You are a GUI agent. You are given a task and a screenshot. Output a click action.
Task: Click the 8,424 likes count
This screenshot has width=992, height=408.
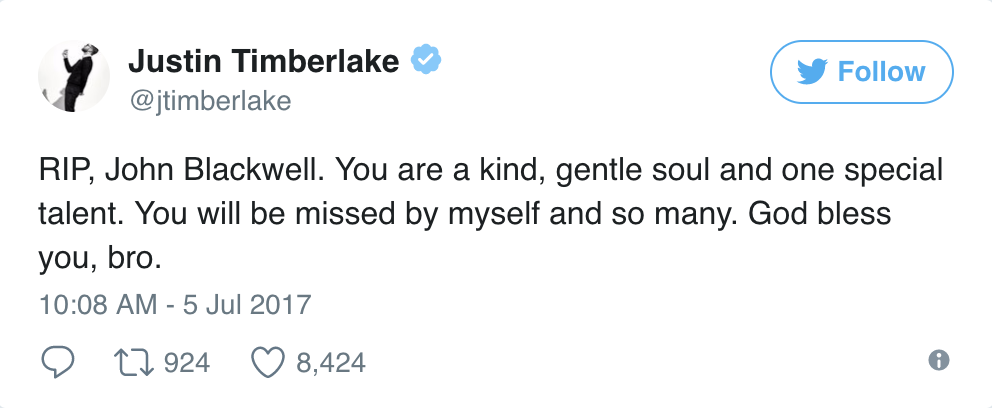coord(331,362)
